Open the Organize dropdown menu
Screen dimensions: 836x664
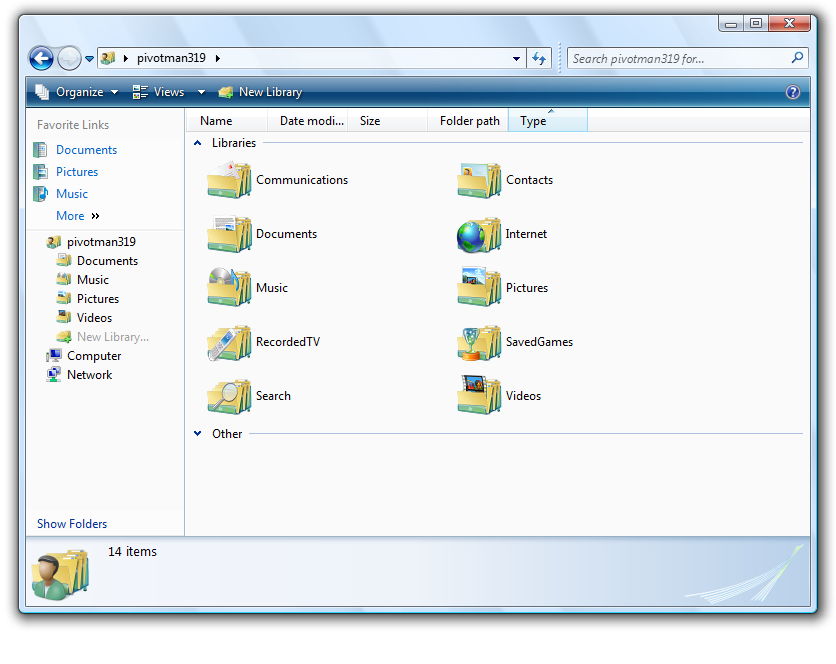point(77,92)
